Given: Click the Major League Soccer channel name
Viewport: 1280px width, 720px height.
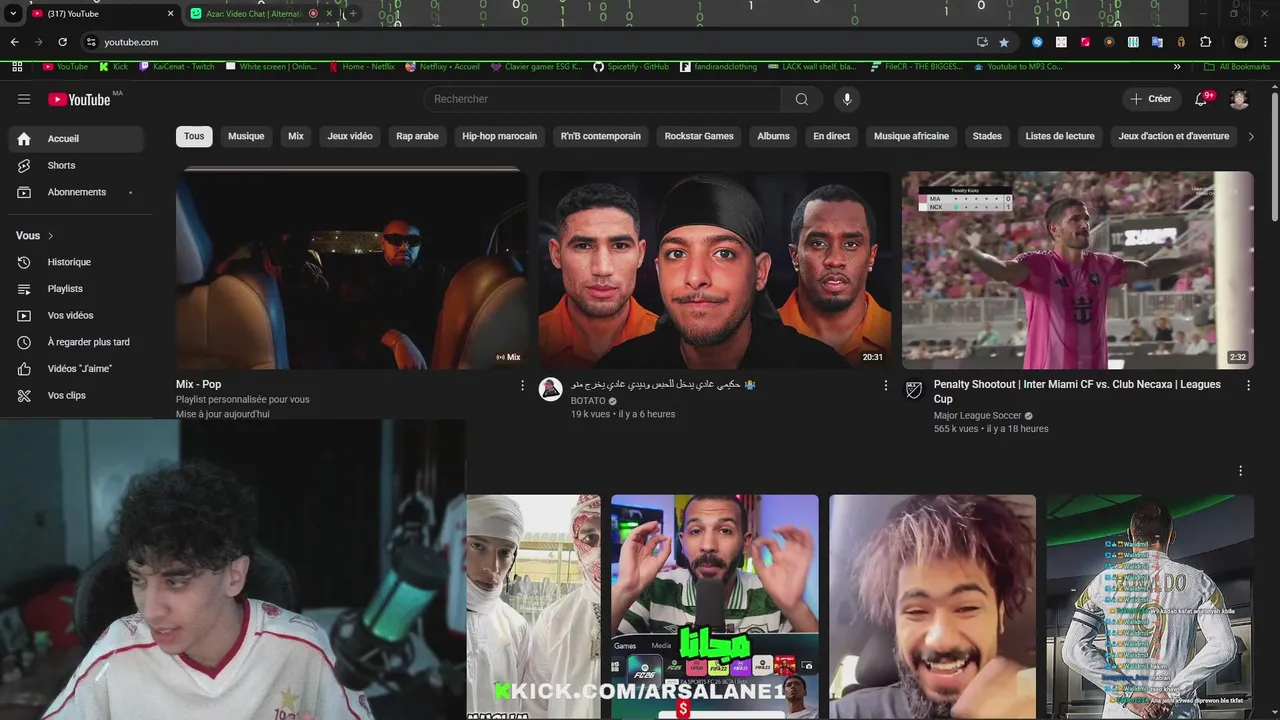Looking at the screenshot, I should [x=978, y=416].
